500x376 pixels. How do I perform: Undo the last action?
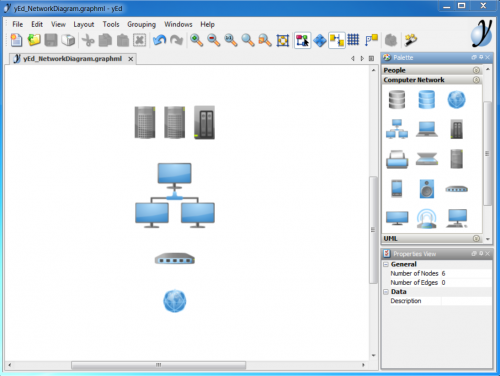coord(159,40)
